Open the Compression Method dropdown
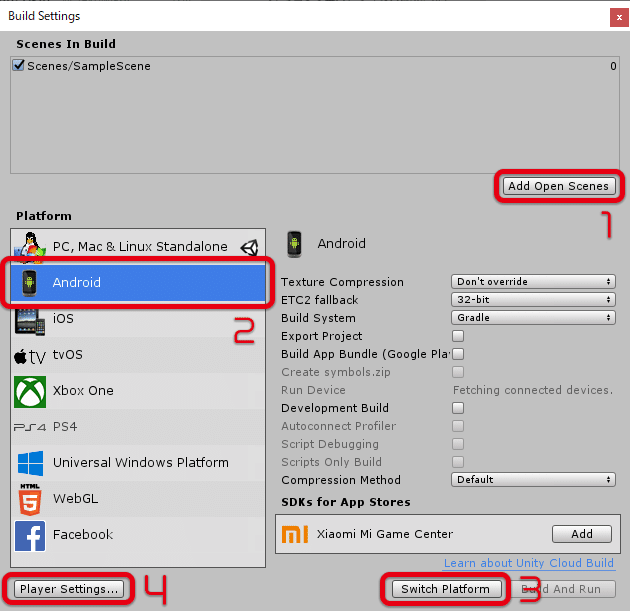 533,480
